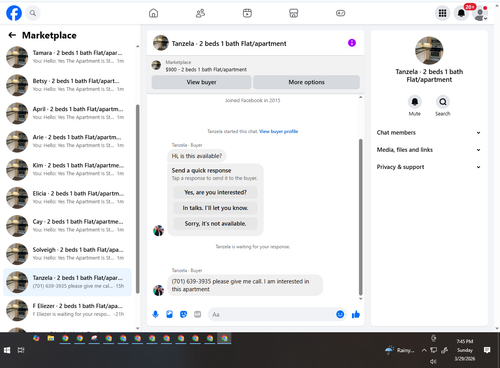Open conversation info purple icon
Image resolution: width=500 pixels, height=368 pixels.
(x=352, y=43)
